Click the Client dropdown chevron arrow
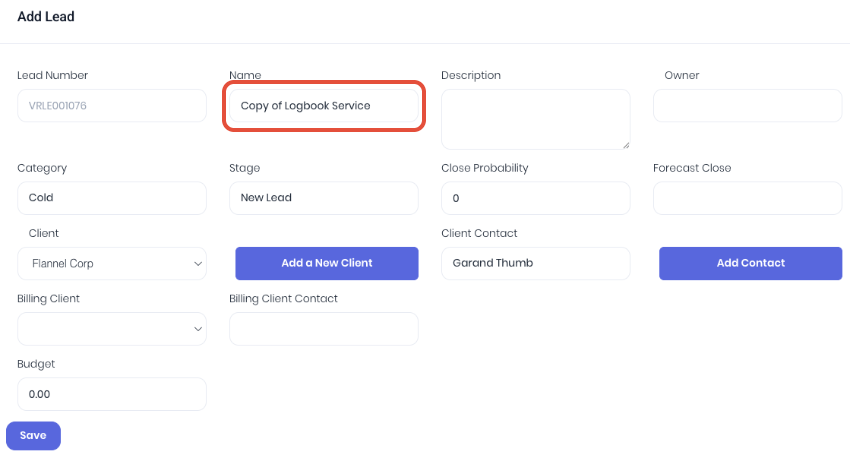Image resolution: width=850 pixels, height=461 pixels. 198,264
